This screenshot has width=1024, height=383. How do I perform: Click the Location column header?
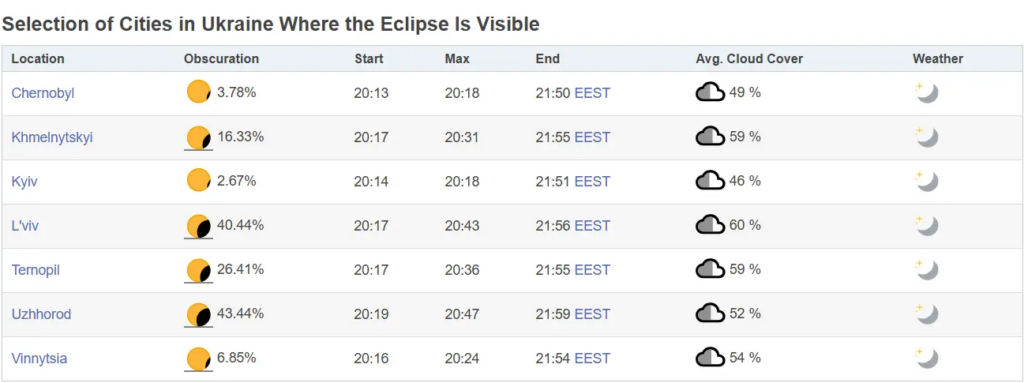tap(38, 59)
